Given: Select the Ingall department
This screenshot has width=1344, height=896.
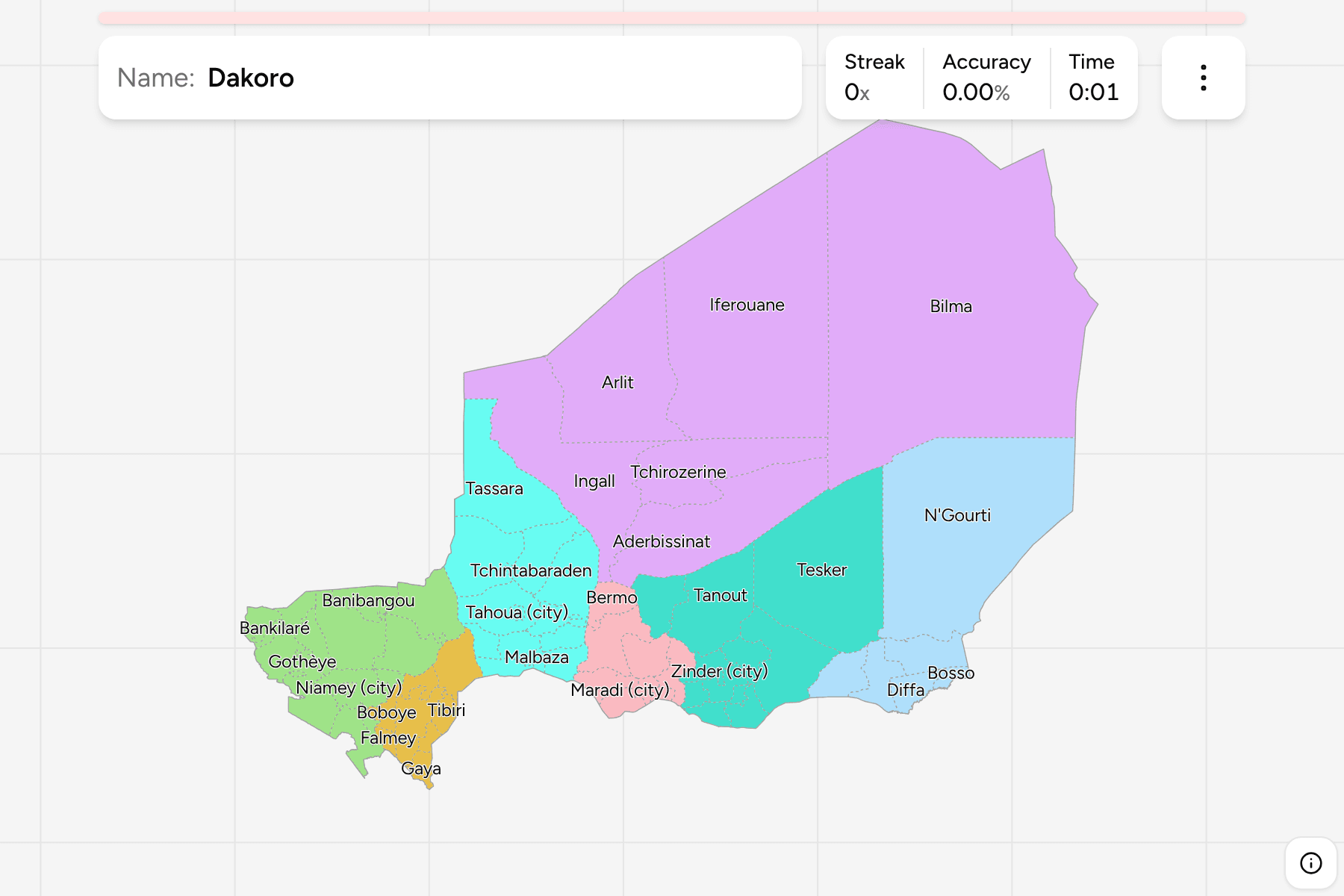Looking at the screenshot, I should [x=594, y=482].
